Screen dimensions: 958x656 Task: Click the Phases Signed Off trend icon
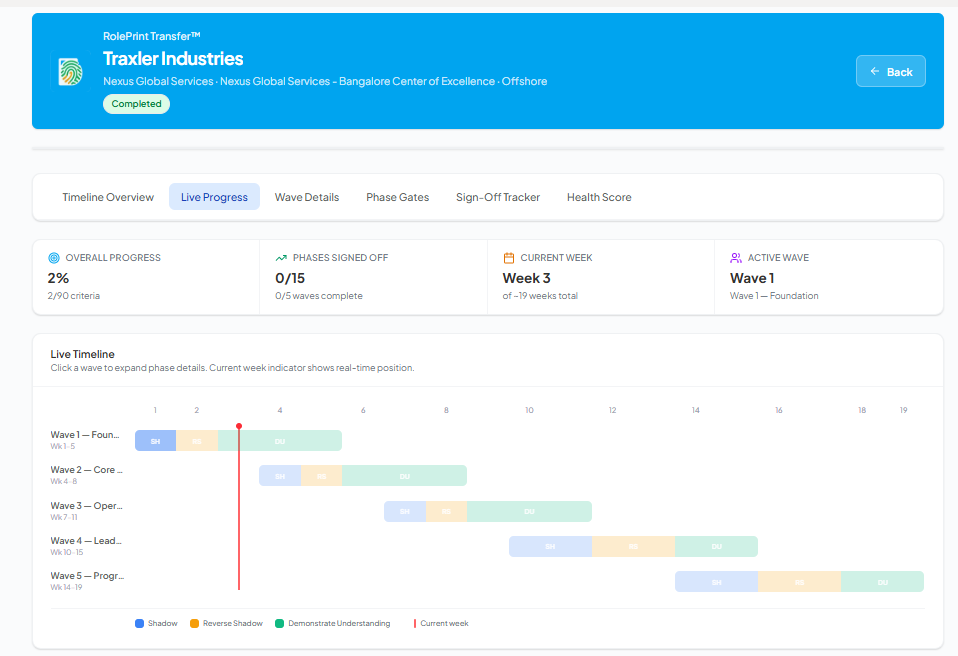pyautogui.click(x=282, y=258)
